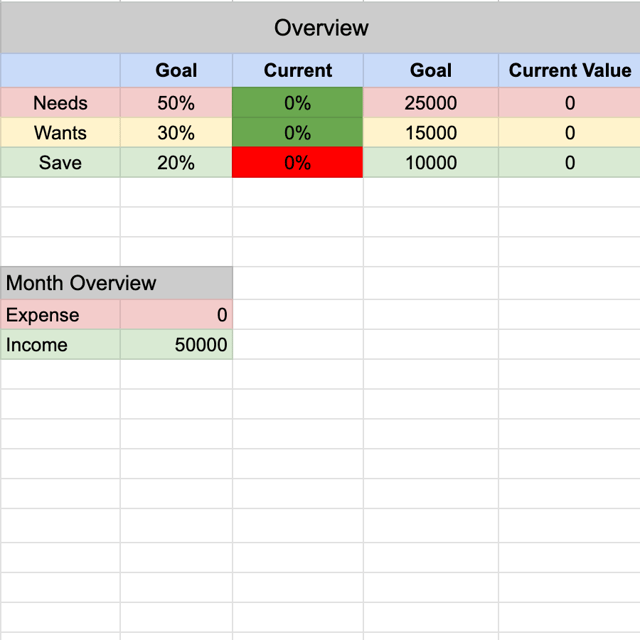Select the 15000 goal value cell
Image resolution: width=640 pixels, height=640 pixels.
coord(431,133)
